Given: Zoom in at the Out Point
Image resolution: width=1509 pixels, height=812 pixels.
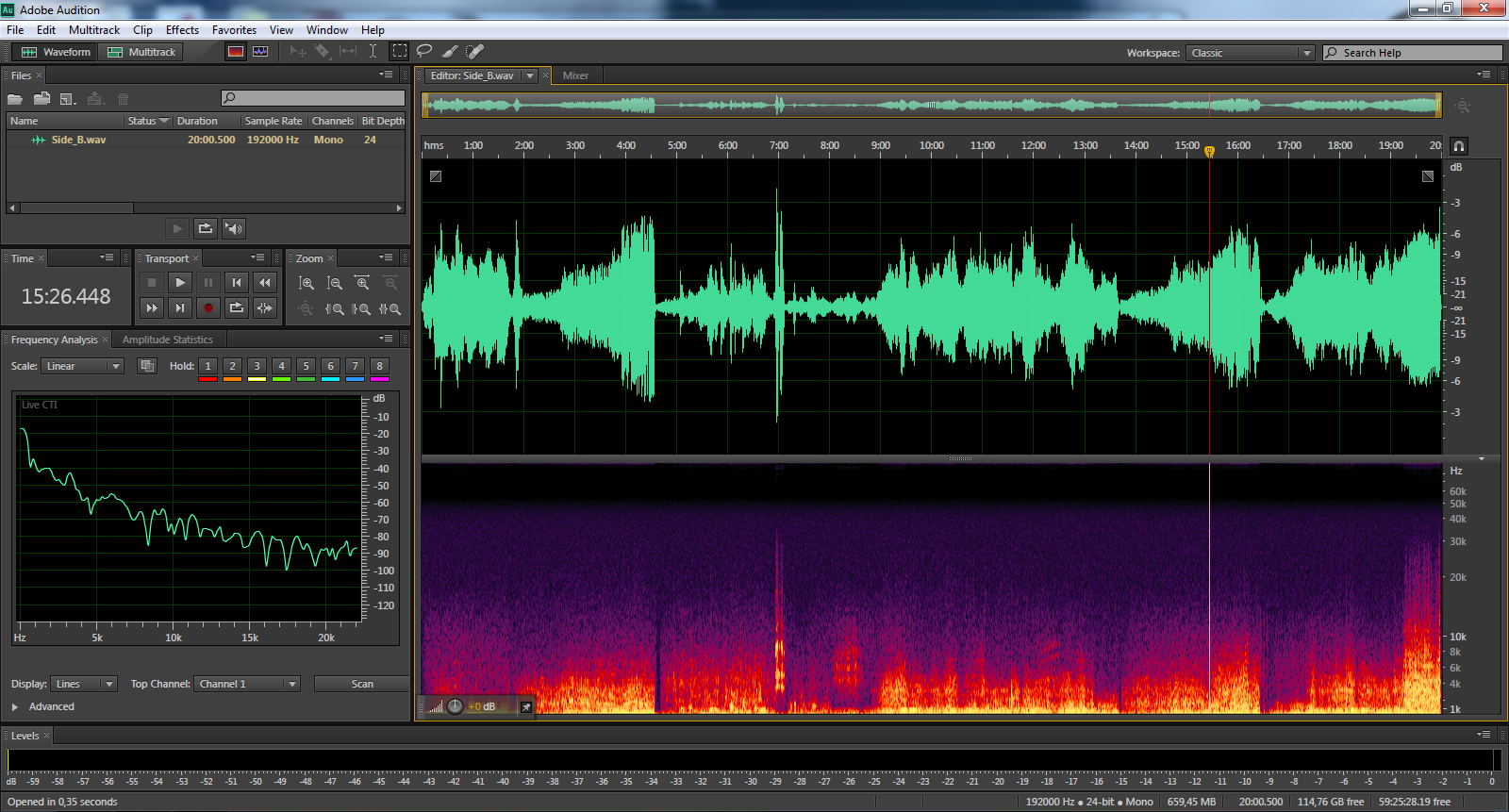Looking at the screenshot, I should pyautogui.click(x=362, y=308).
